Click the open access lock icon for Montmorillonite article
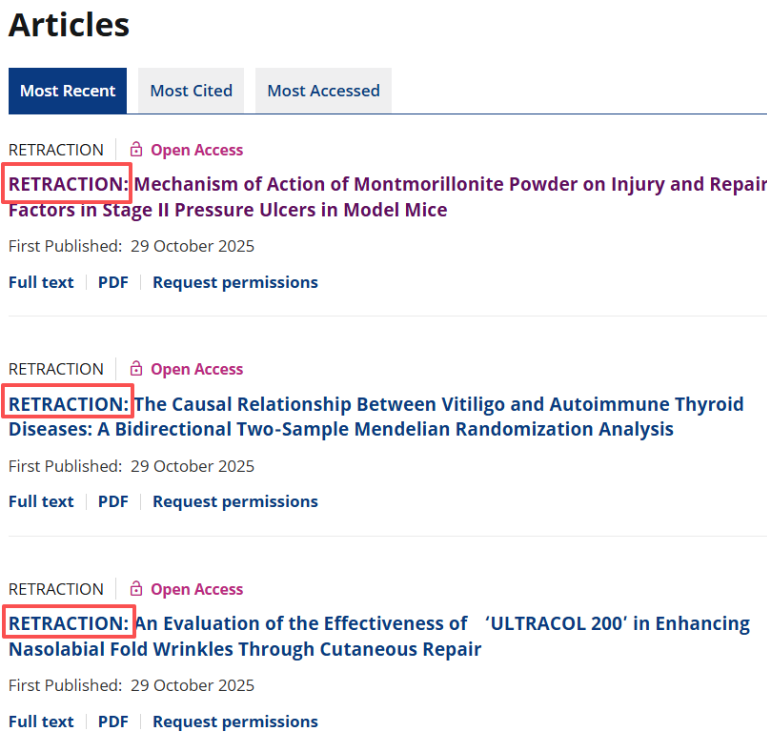 [137, 150]
